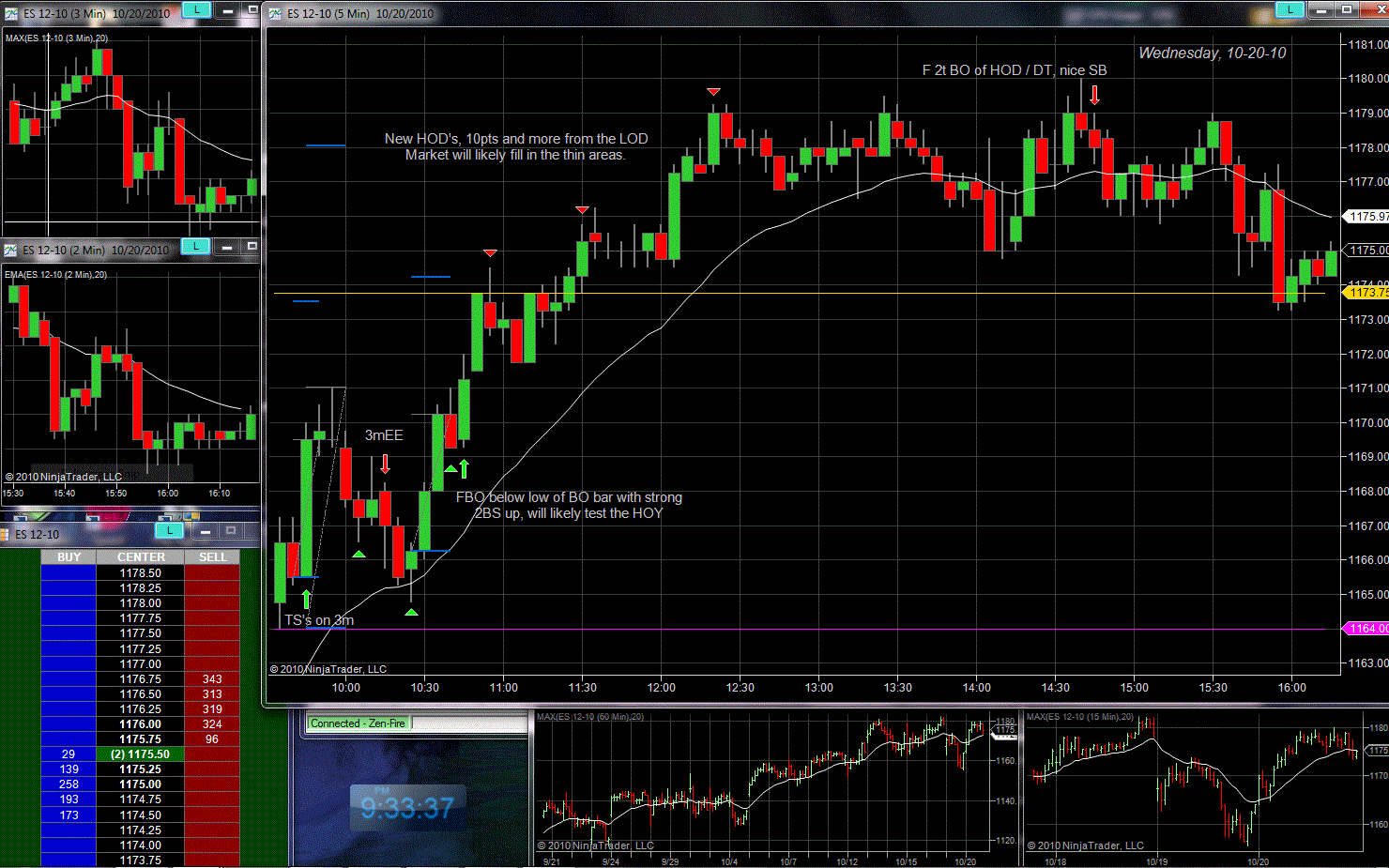Toggle the L link button on the 3 Min chart

point(195,9)
